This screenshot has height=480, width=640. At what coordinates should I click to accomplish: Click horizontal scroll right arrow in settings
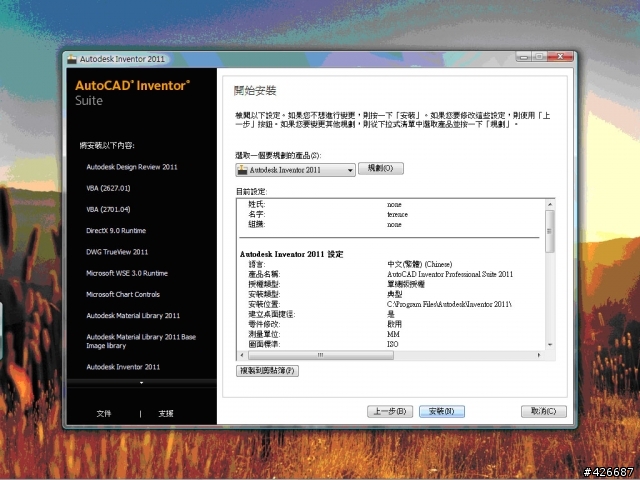pyautogui.click(x=539, y=355)
